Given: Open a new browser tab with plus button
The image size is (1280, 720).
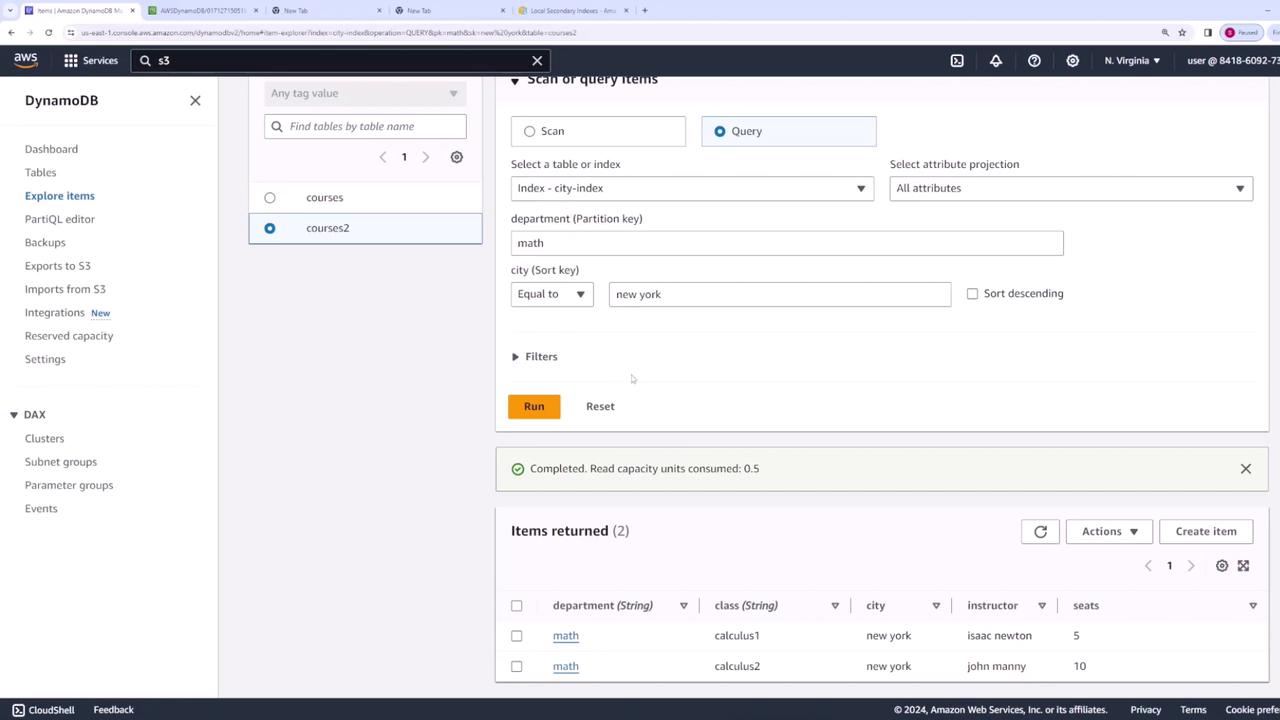Looking at the screenshot, I should 644,10.
